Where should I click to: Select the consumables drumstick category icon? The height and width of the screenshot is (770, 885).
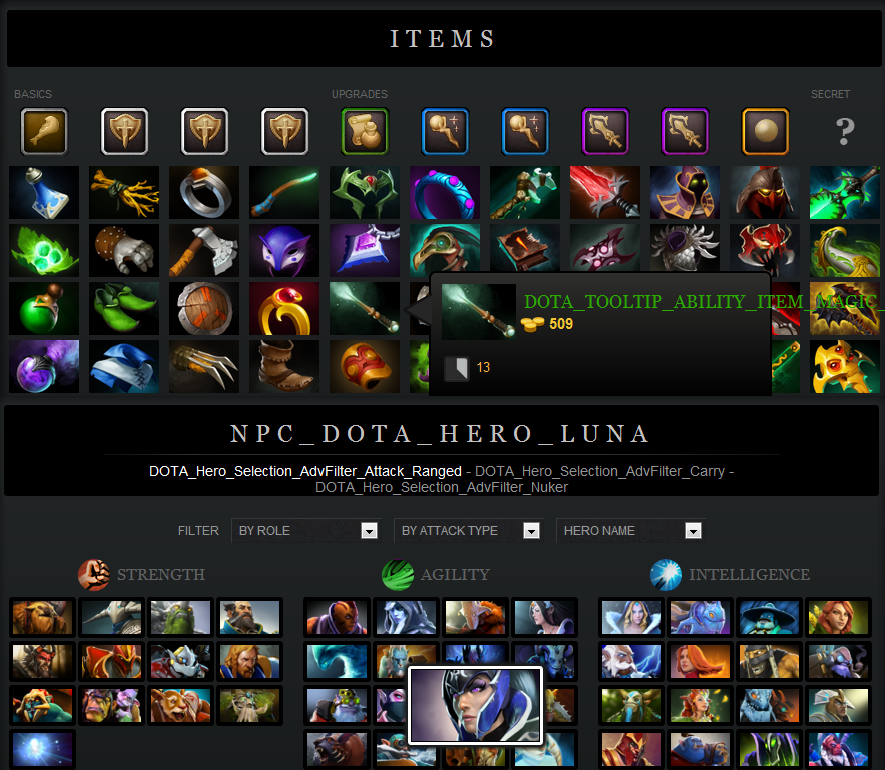[44, 132]
